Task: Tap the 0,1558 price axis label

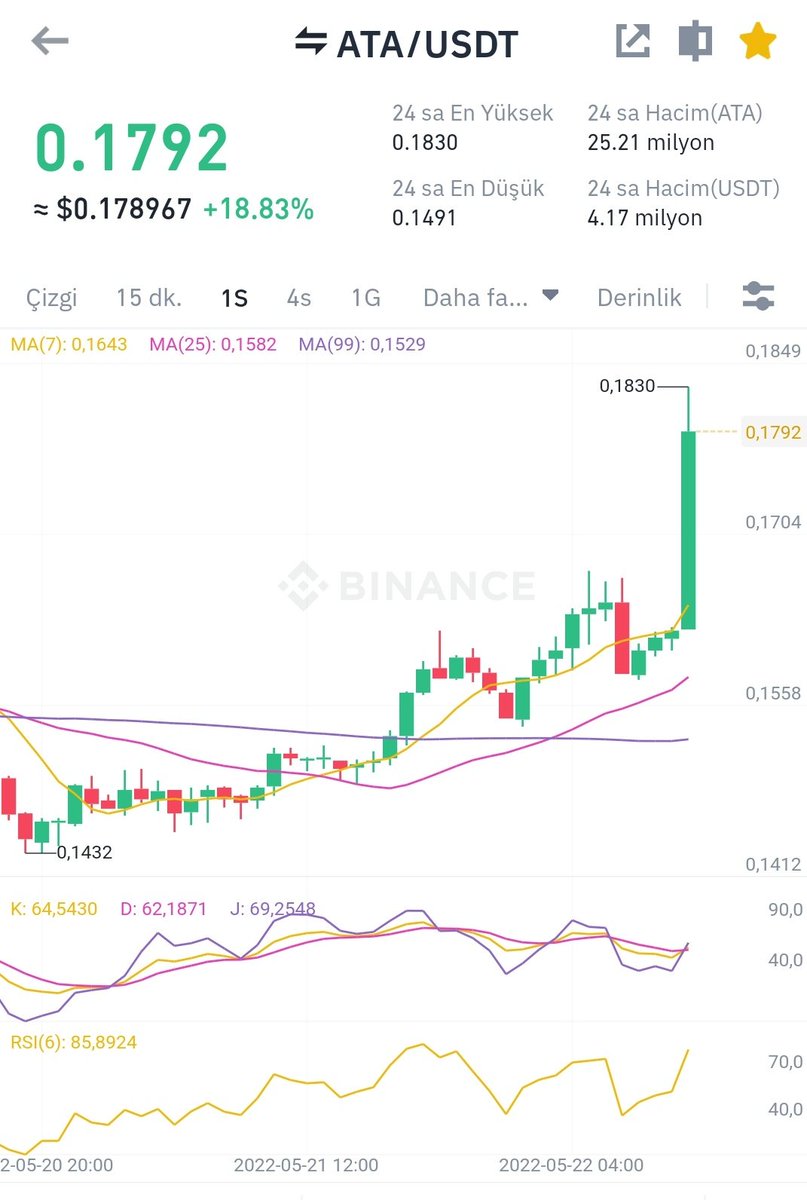Action: pyautogui.click(x=773, y=693)
